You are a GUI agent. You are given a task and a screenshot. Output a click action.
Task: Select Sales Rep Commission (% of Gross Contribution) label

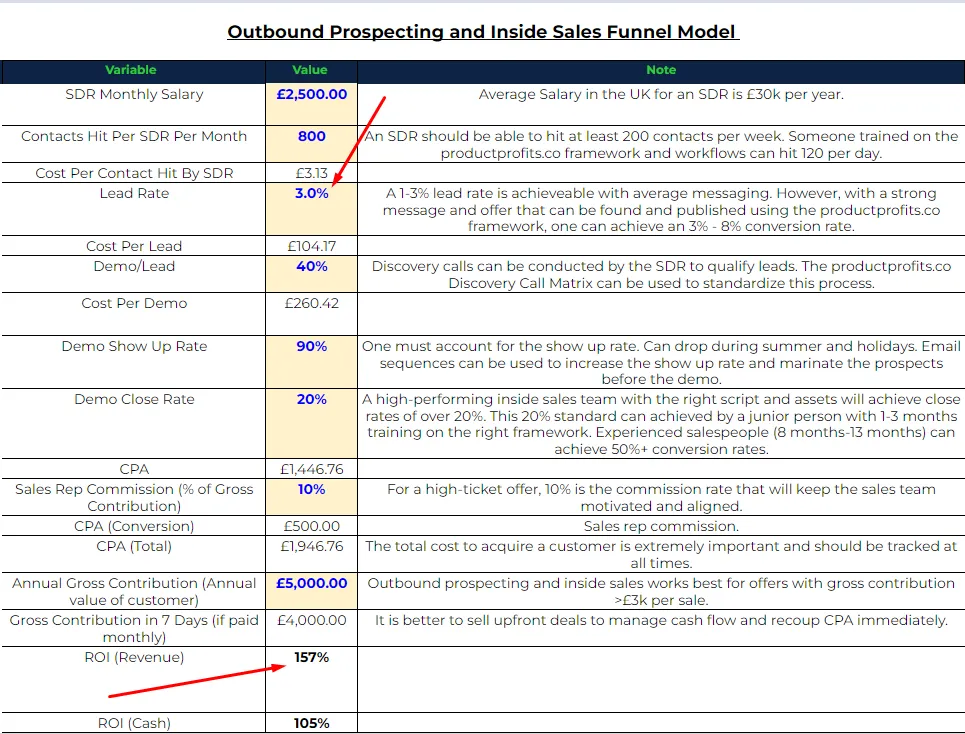click(134, 497)
